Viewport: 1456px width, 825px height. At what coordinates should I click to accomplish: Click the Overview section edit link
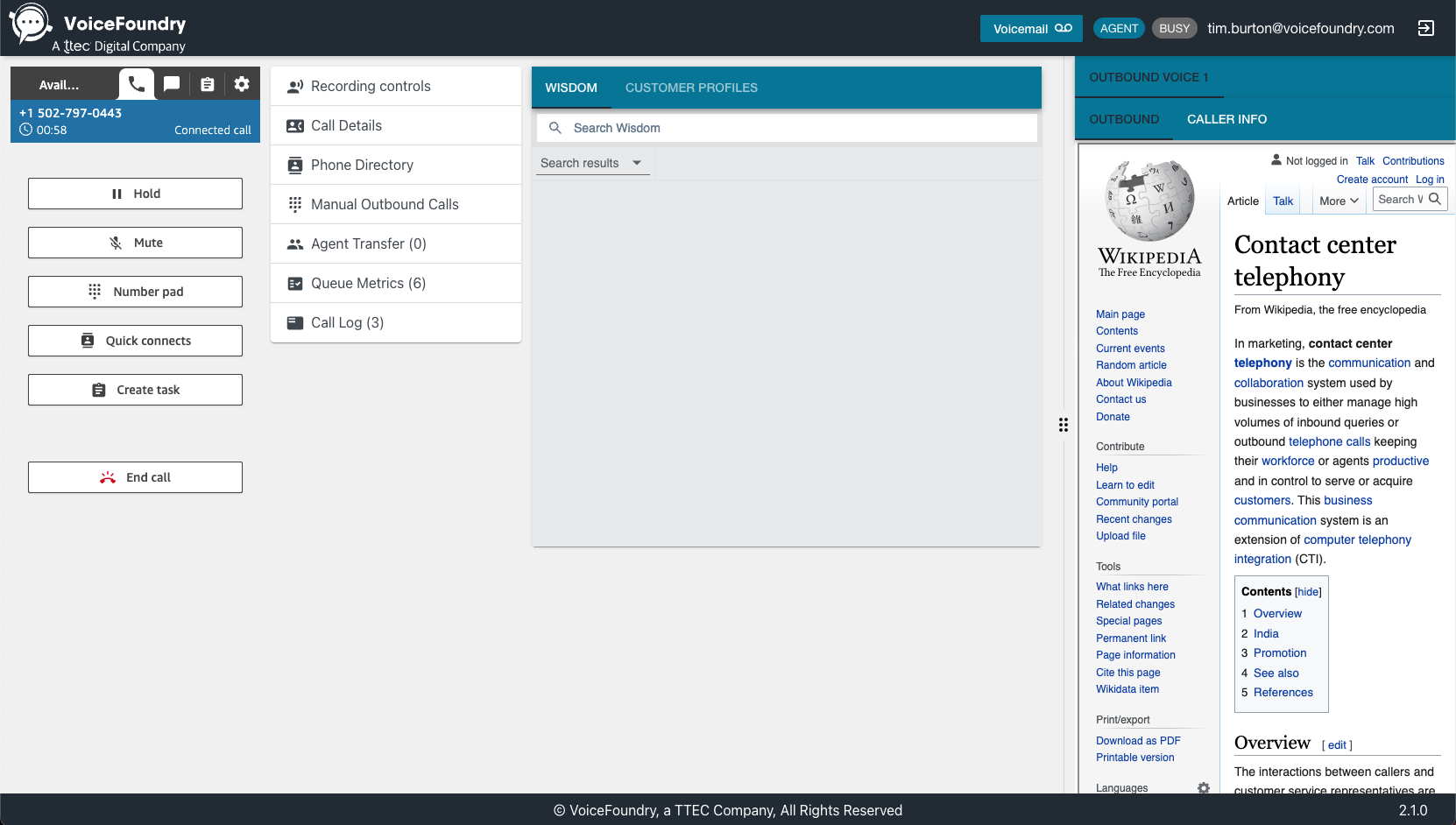pos(1337,745)
